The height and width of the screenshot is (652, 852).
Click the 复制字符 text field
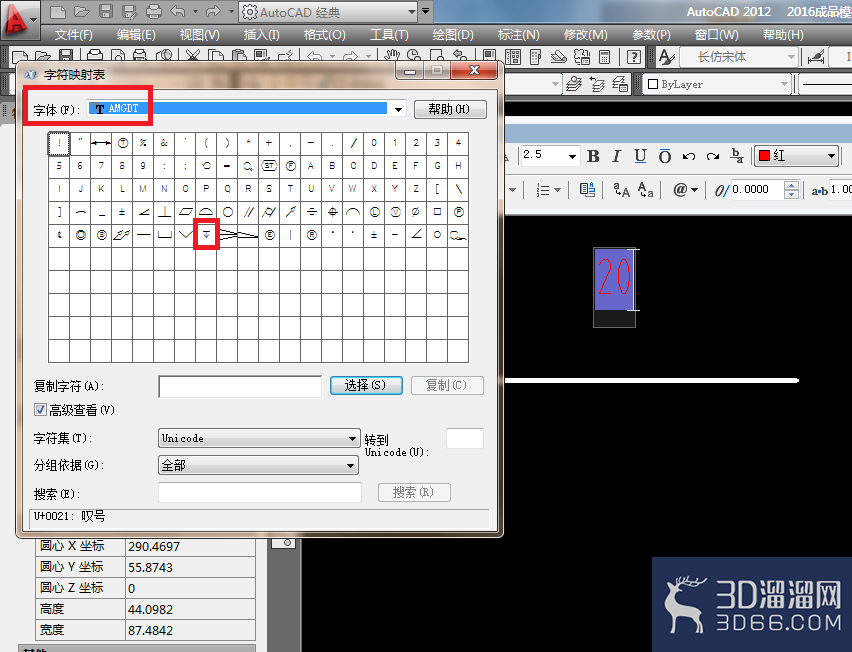coord(240,386)
